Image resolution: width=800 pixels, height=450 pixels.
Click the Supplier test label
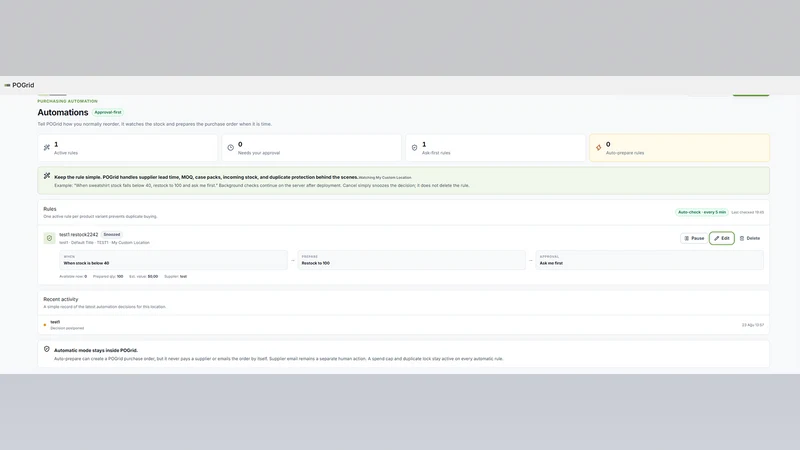point(176,277)
